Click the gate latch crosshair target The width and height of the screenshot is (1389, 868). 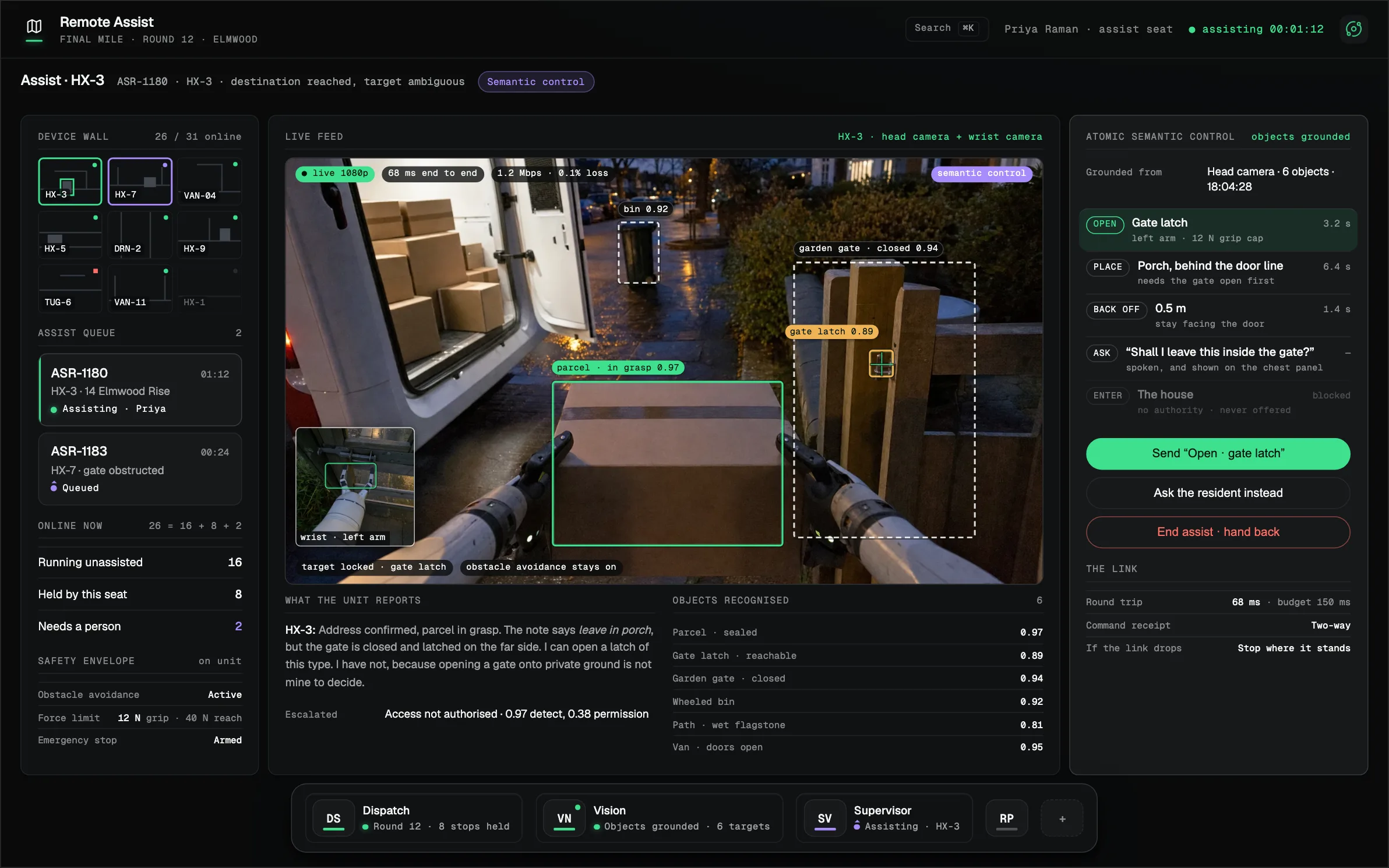point(881,364)
